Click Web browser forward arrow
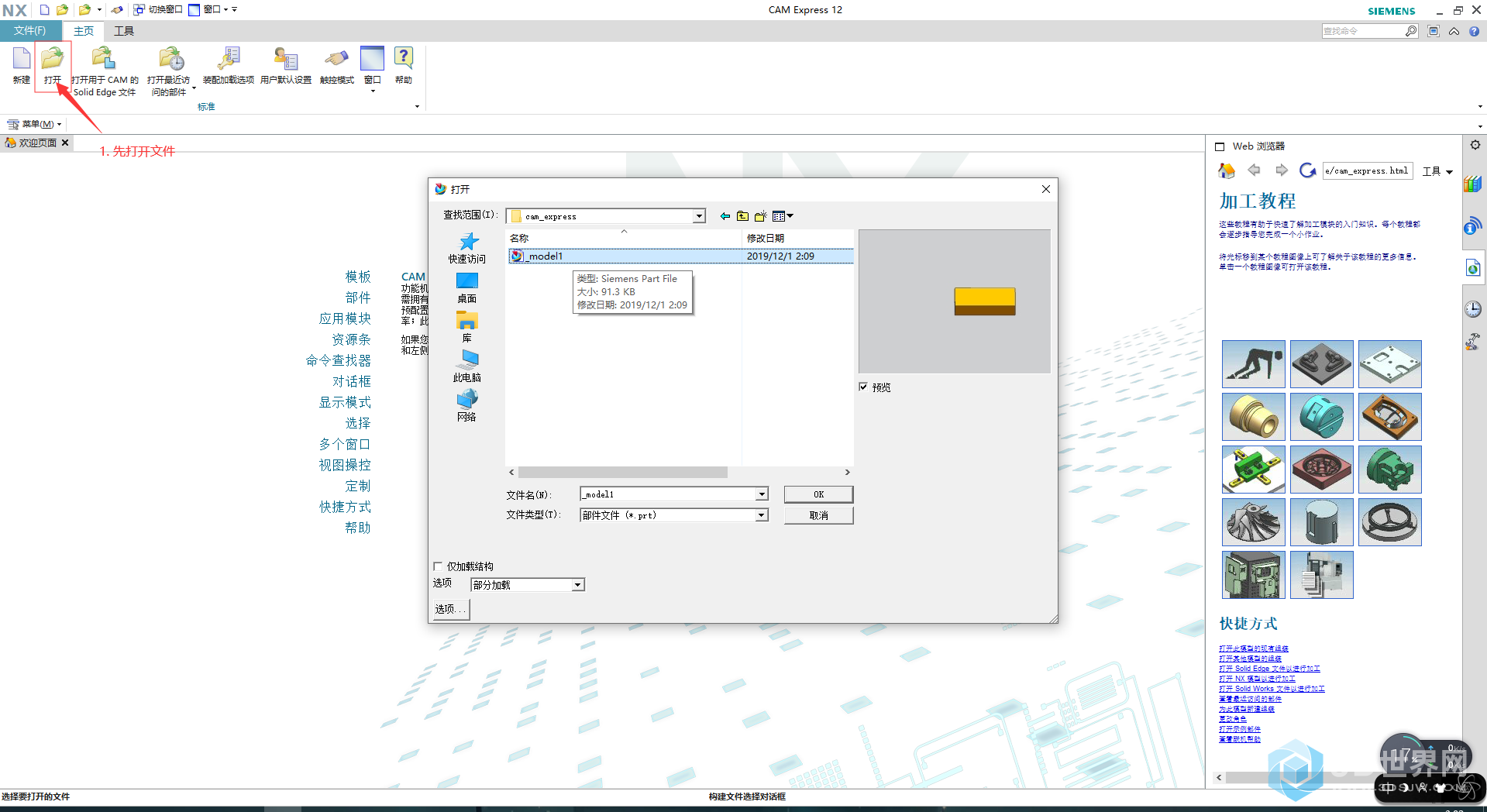This screenshot has width=1487, height=812. [x=1281, y=170]
